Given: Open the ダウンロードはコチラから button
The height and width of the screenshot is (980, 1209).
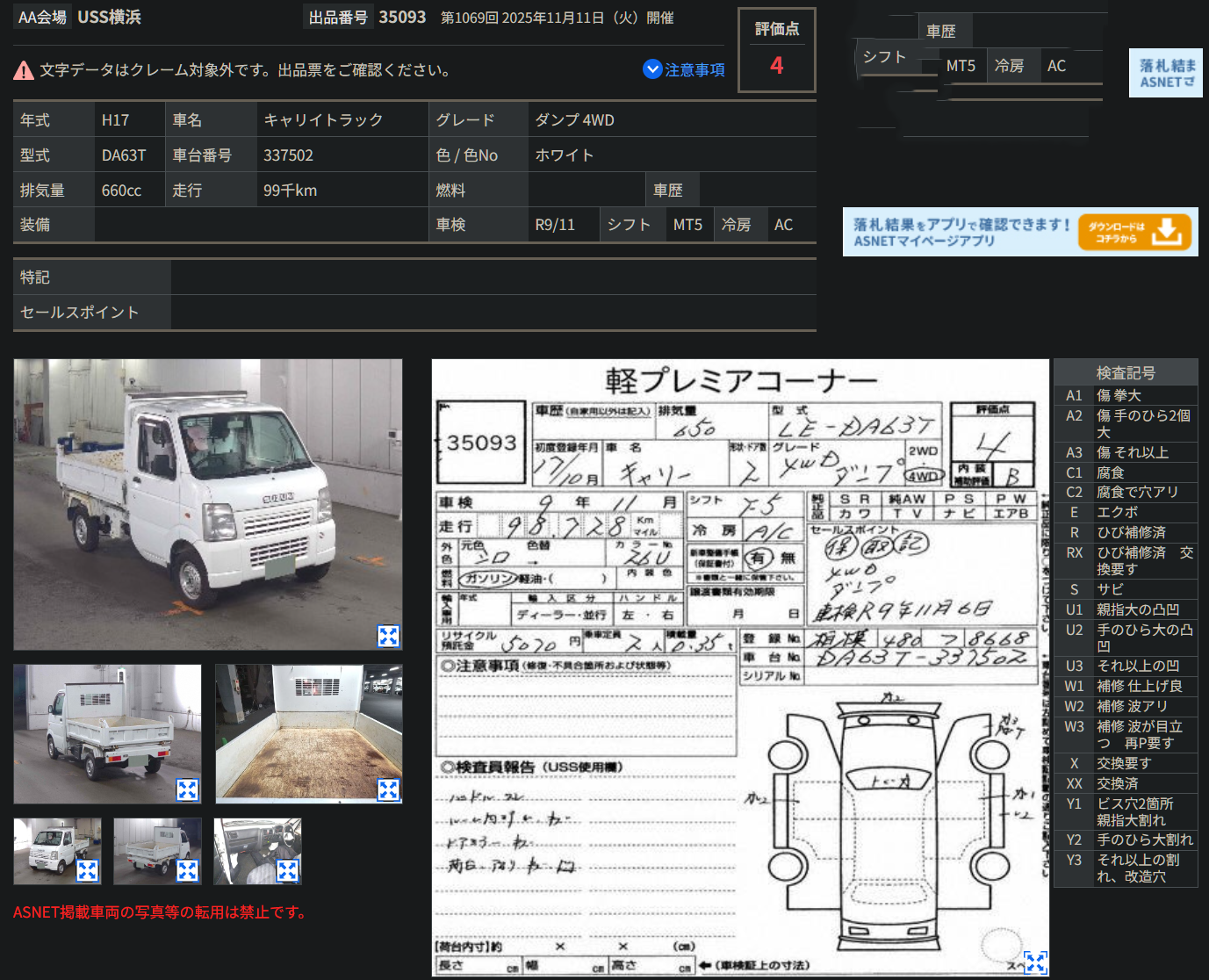Looking at the screenshot, I should point(1133,232).
